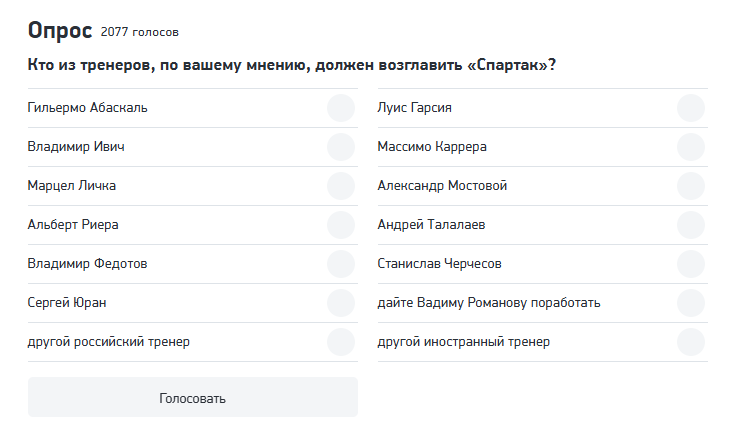This screenshot has height=430, width=731.
Task: Select radio button for Гильермо Абаскаль
Action: coord(341,108)
